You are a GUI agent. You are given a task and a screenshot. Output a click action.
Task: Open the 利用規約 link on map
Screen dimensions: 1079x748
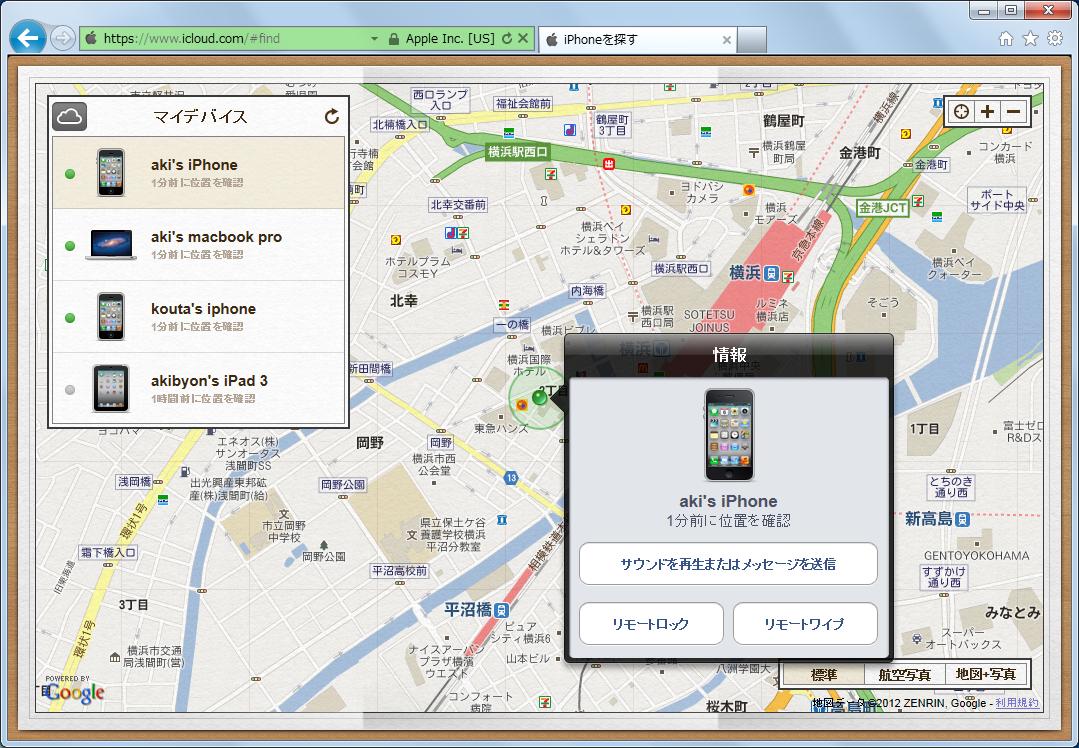[x=1017, y=703]
